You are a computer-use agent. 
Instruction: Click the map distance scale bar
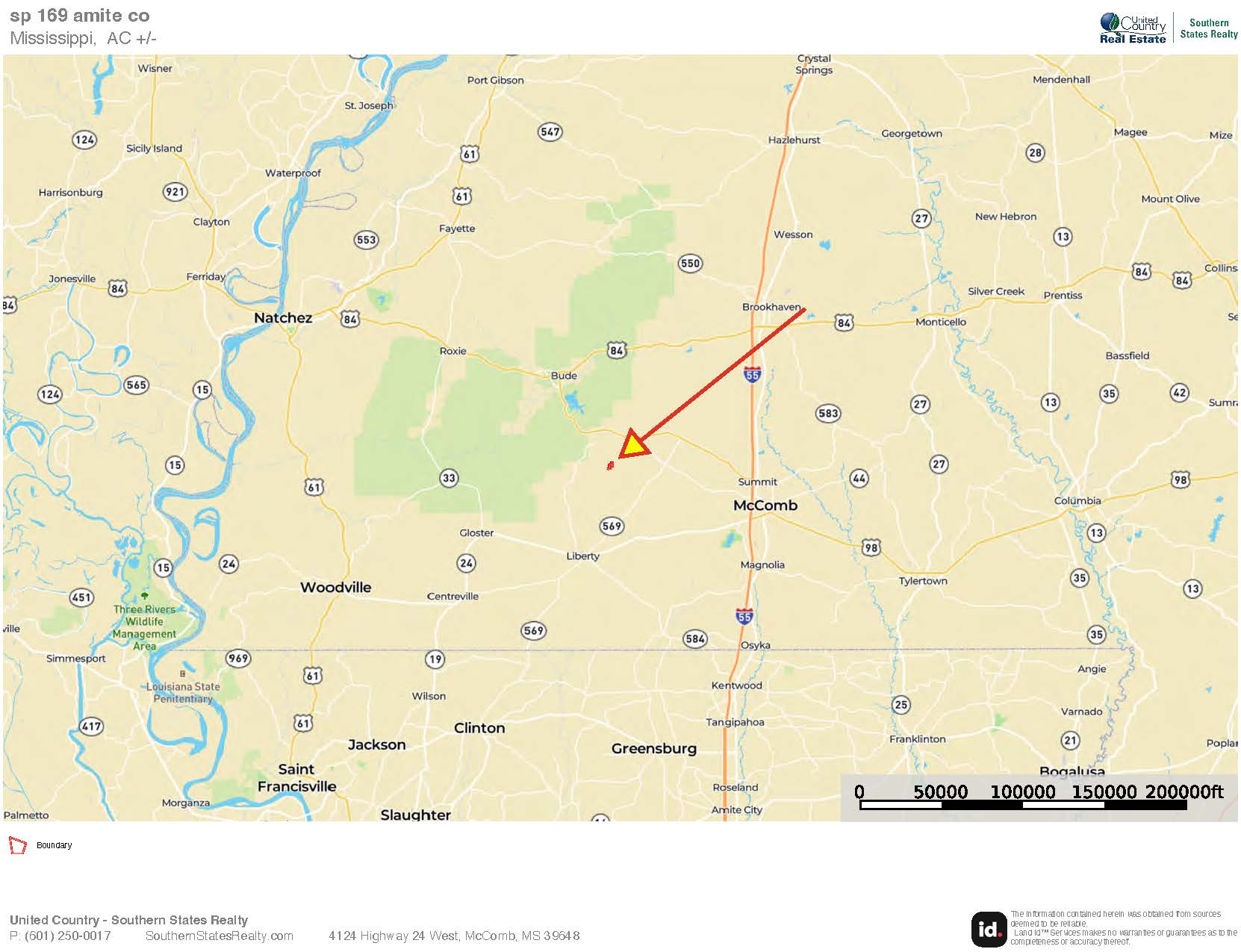tap(1024, 805)
